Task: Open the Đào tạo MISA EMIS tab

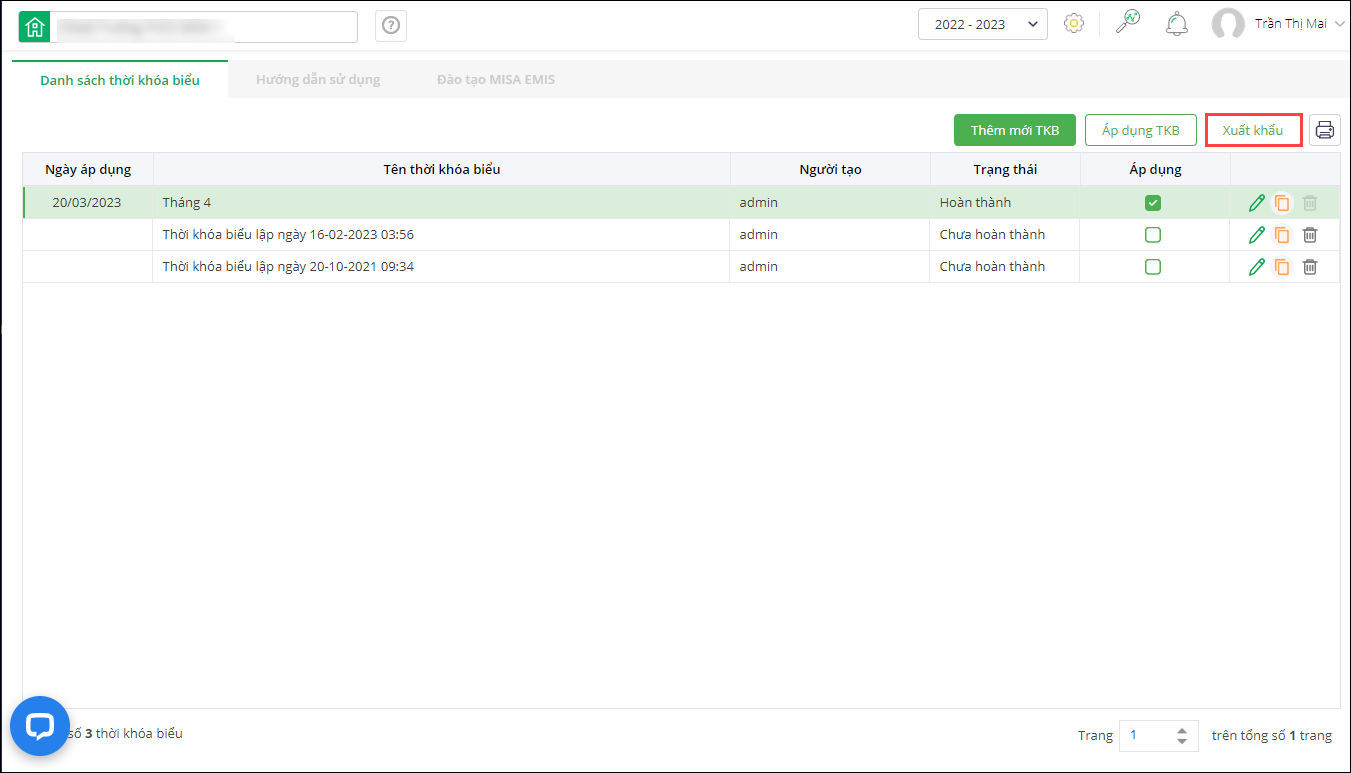Action: coord(496,79)
